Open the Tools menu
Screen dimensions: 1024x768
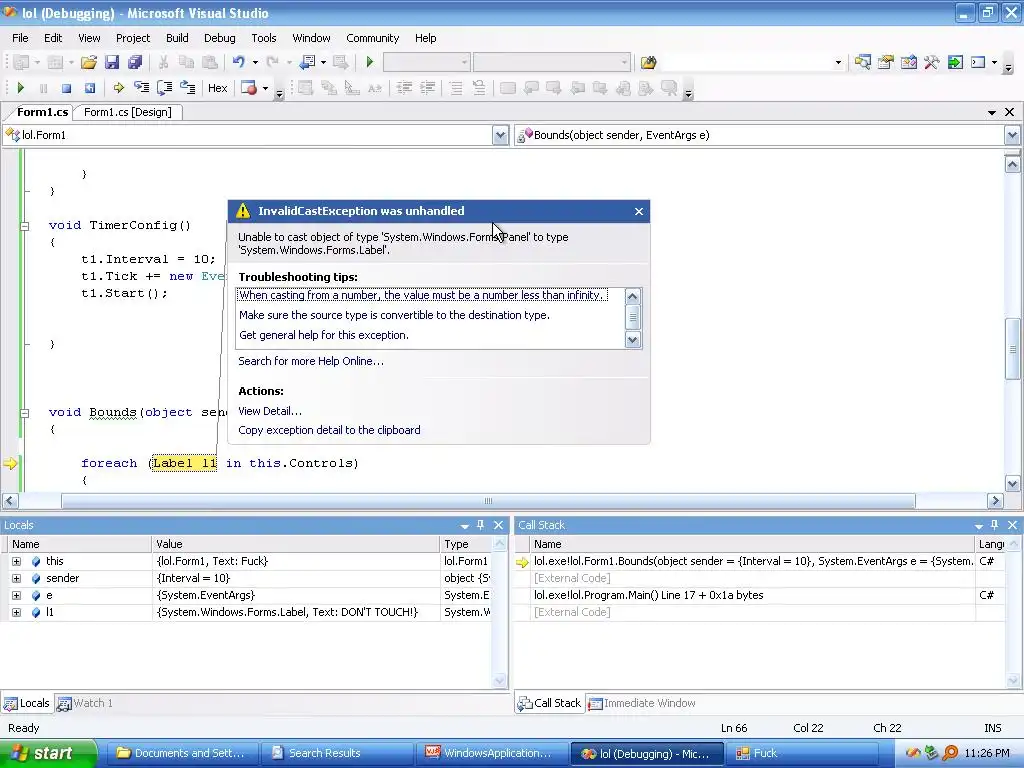(264, 38)
